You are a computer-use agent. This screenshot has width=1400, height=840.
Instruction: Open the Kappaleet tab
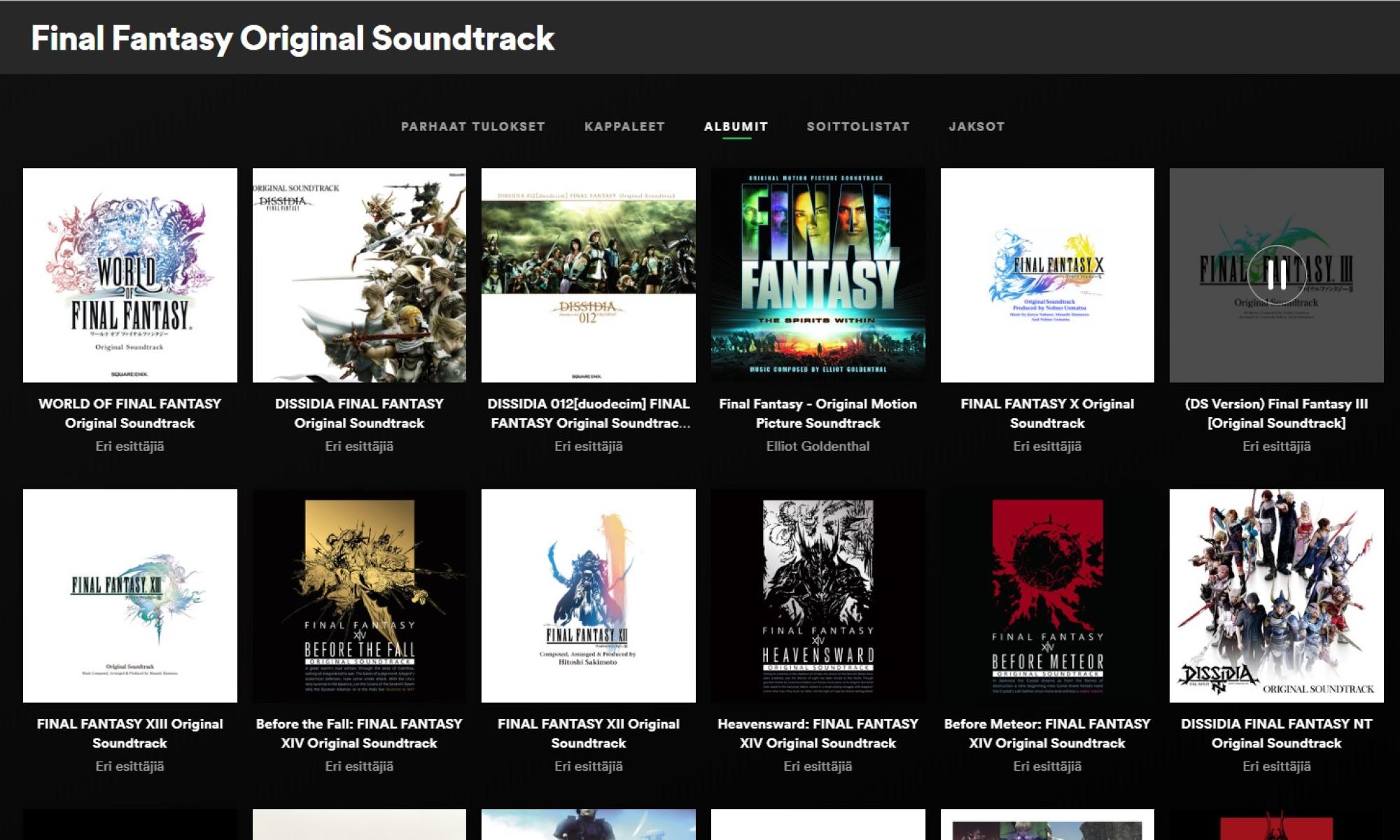point(624,127)
